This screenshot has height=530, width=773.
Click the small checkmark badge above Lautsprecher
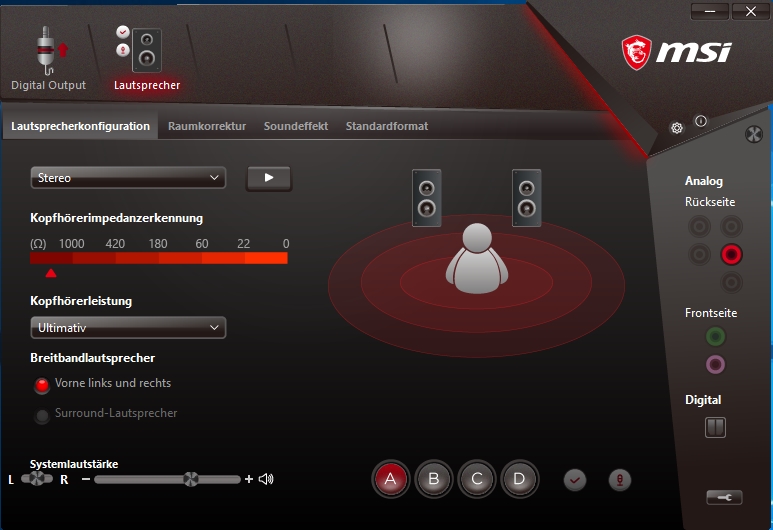(x=123, y=32)
